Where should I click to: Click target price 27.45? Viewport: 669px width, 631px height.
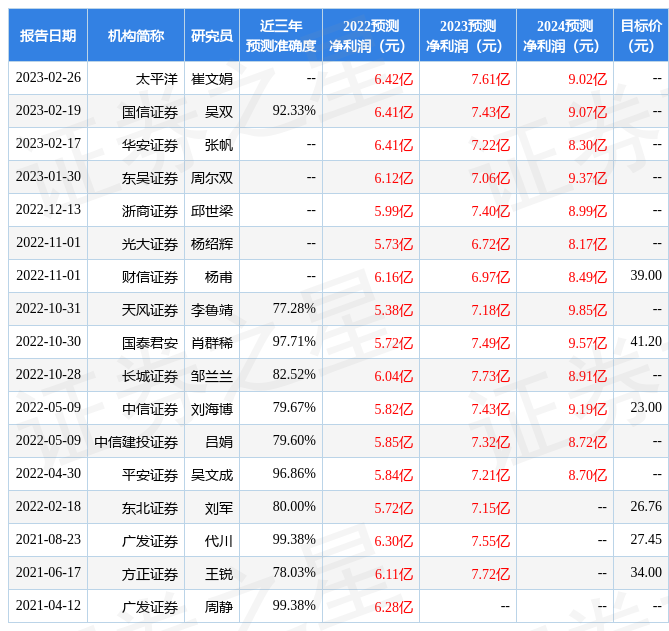pos(646,539)
